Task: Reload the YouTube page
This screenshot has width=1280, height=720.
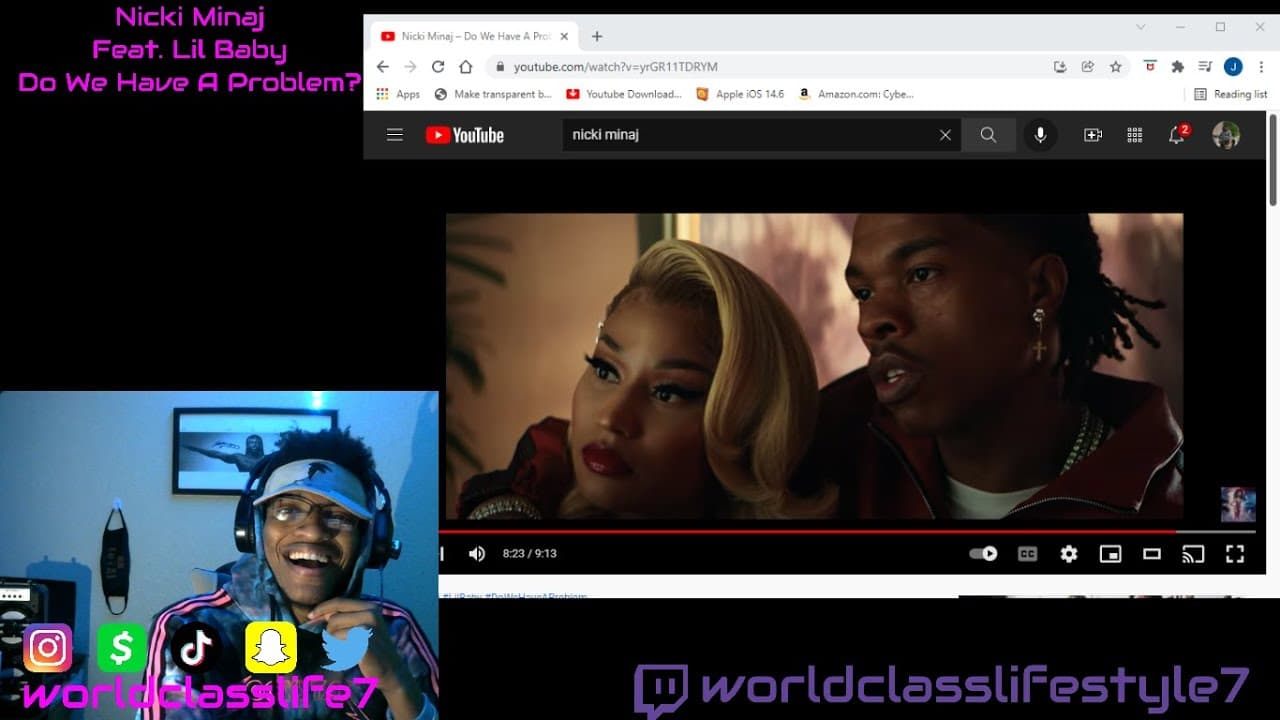Action: 438,67
